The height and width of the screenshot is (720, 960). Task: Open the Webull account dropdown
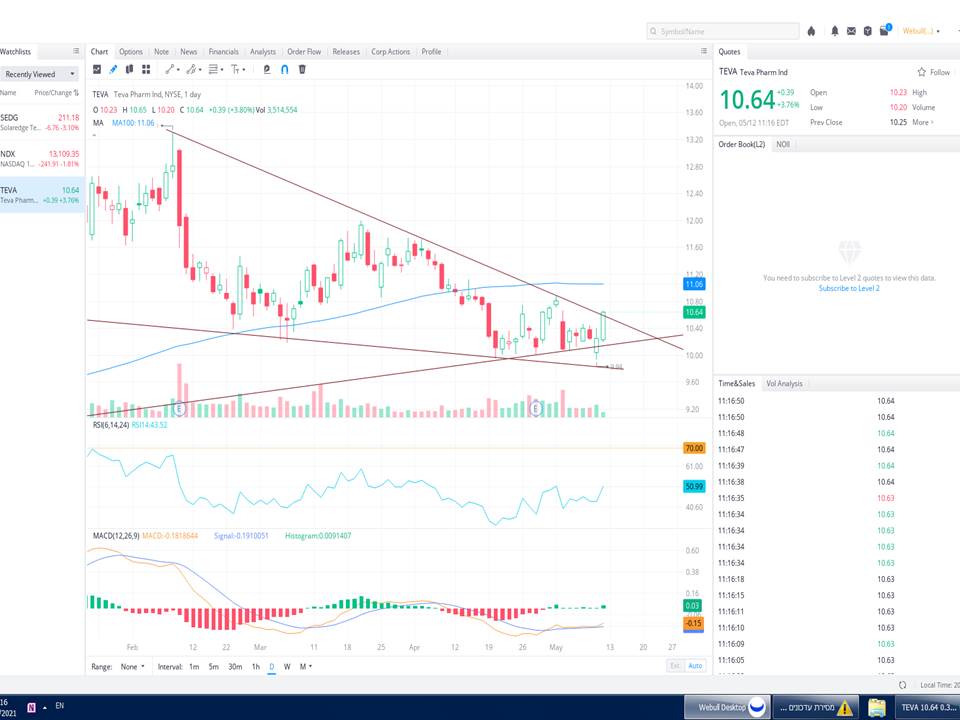click(921, 31)
